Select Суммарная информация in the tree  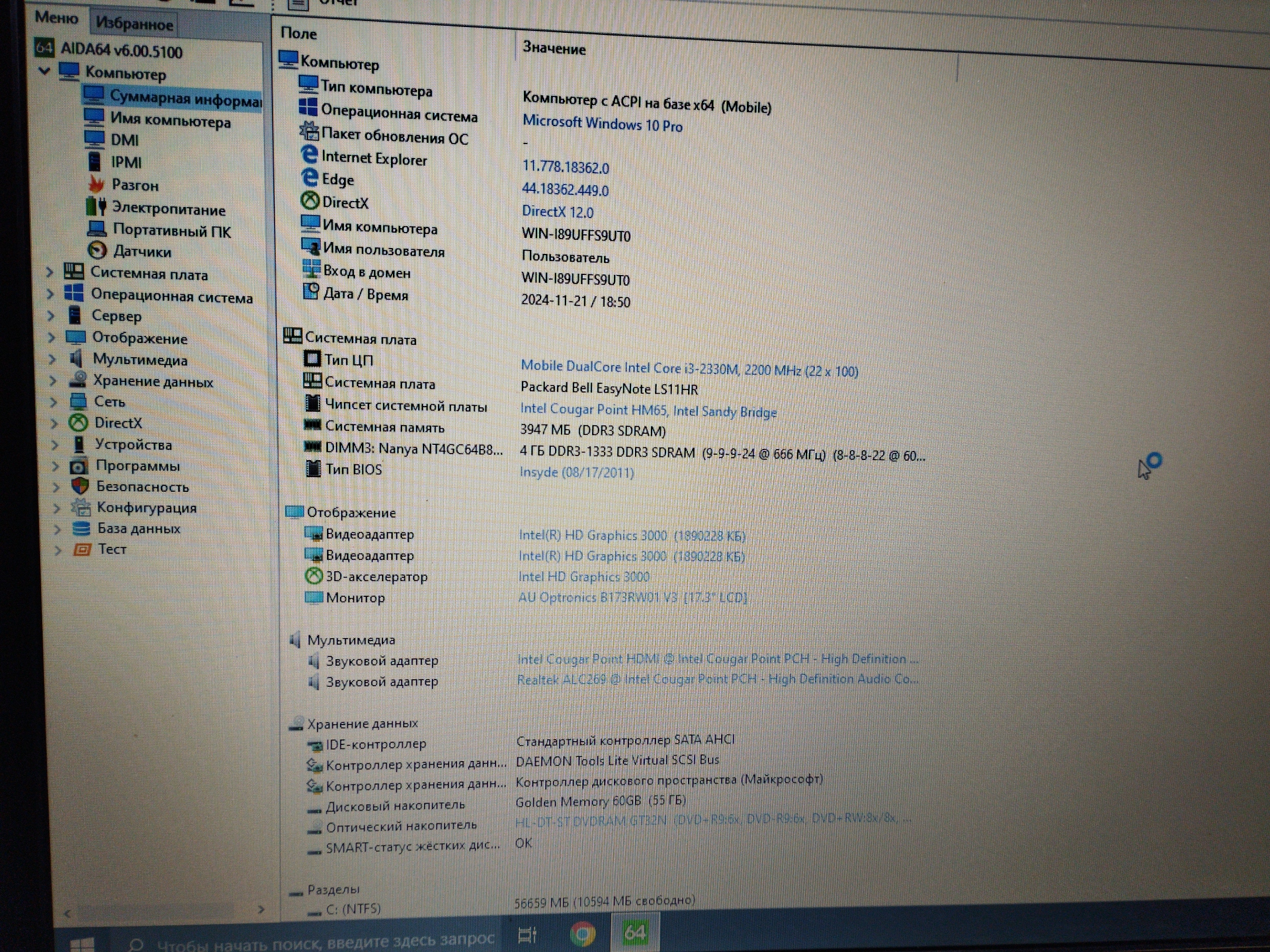tap(185, 99)
